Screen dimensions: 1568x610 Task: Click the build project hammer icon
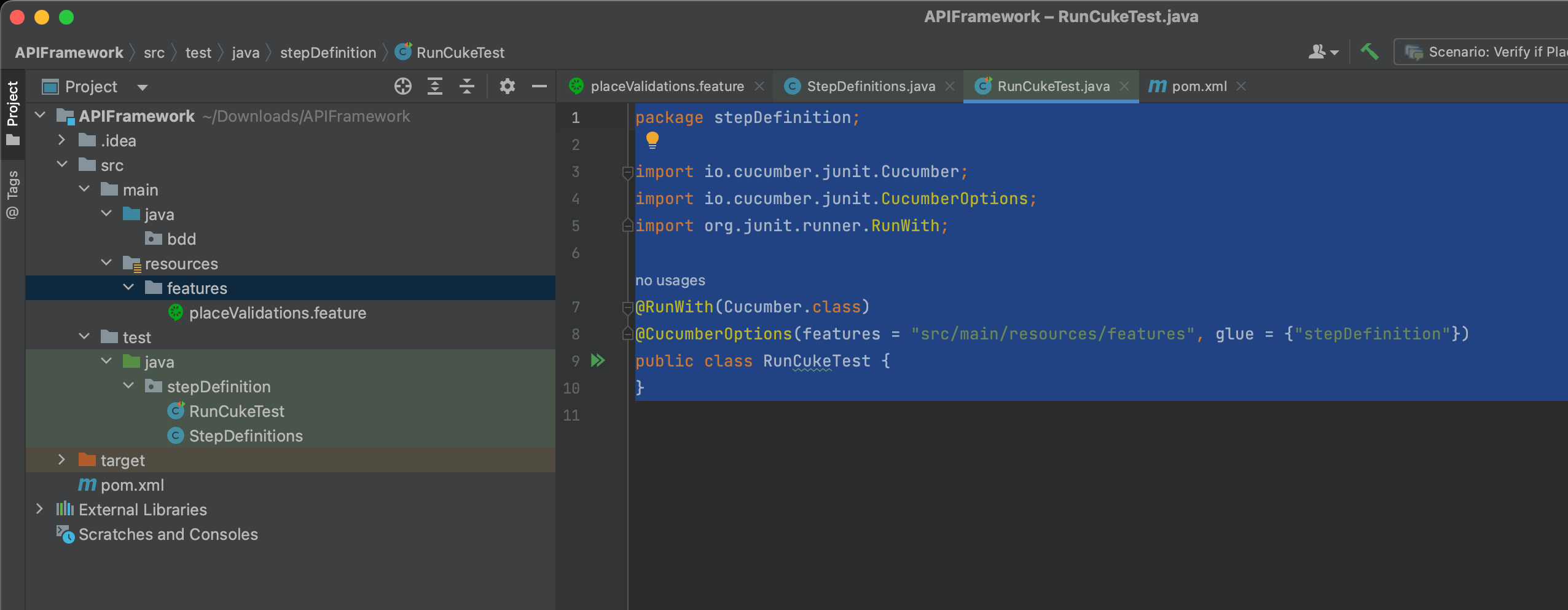point(1370,52)
